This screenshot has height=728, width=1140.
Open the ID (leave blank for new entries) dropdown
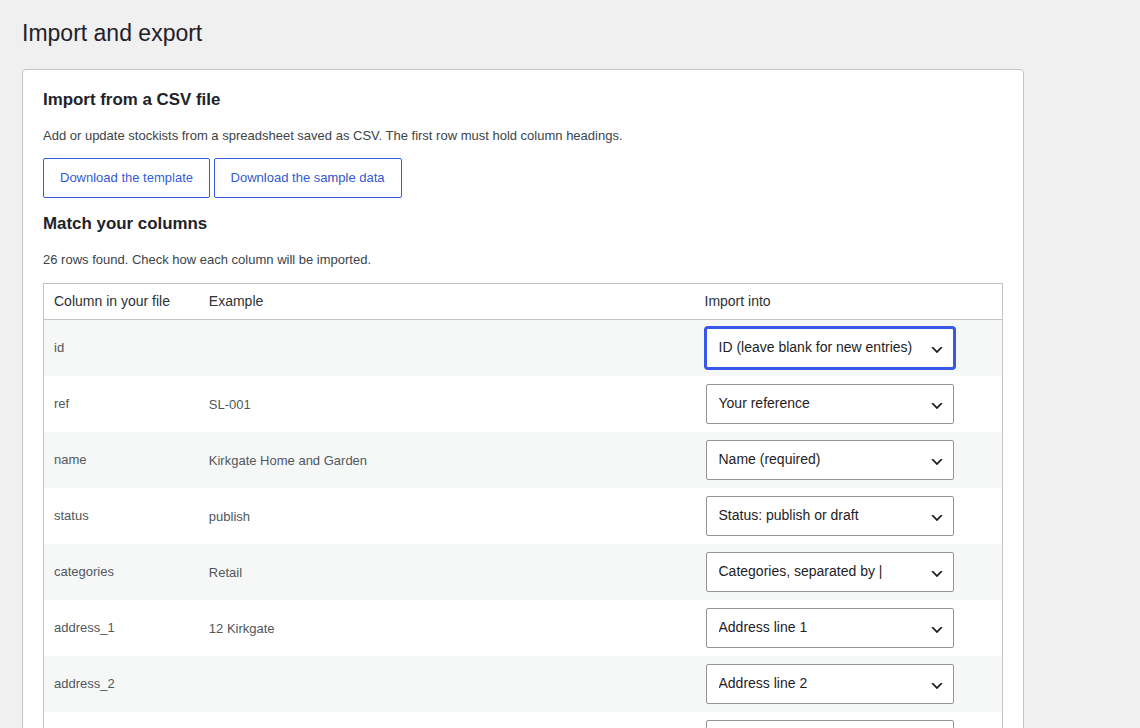click(830, 348)
